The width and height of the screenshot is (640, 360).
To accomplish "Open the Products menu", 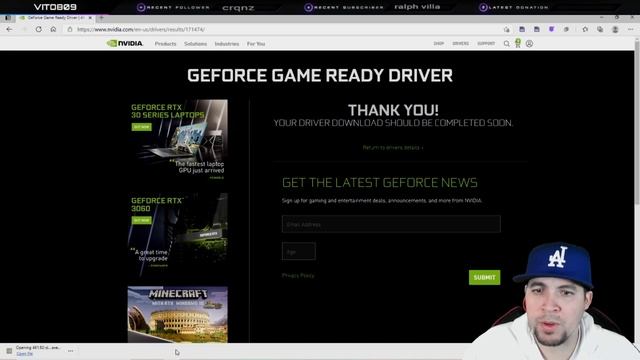I will (x=165, y=44).
